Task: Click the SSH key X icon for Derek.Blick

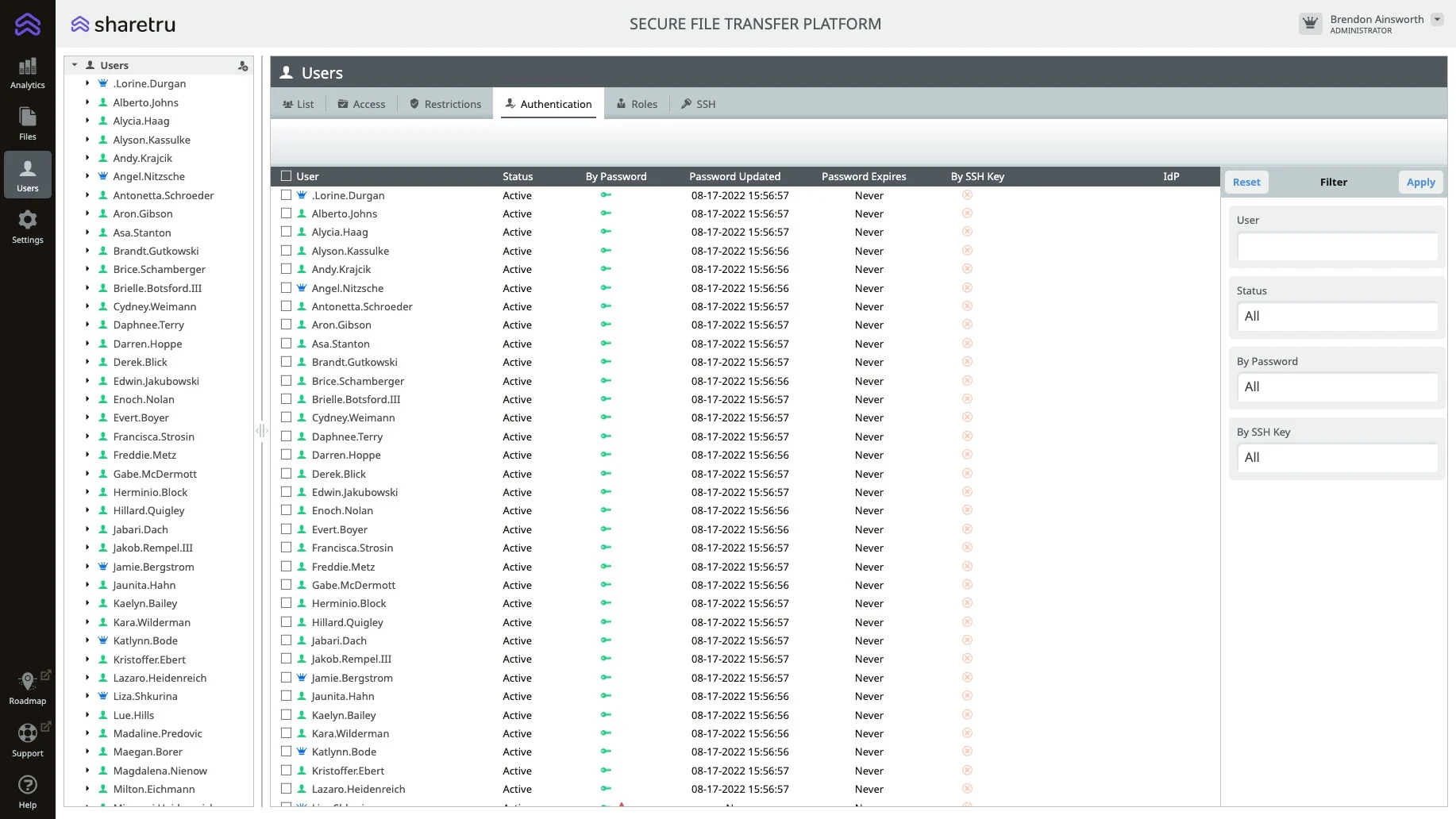Action: click(967, 474)
